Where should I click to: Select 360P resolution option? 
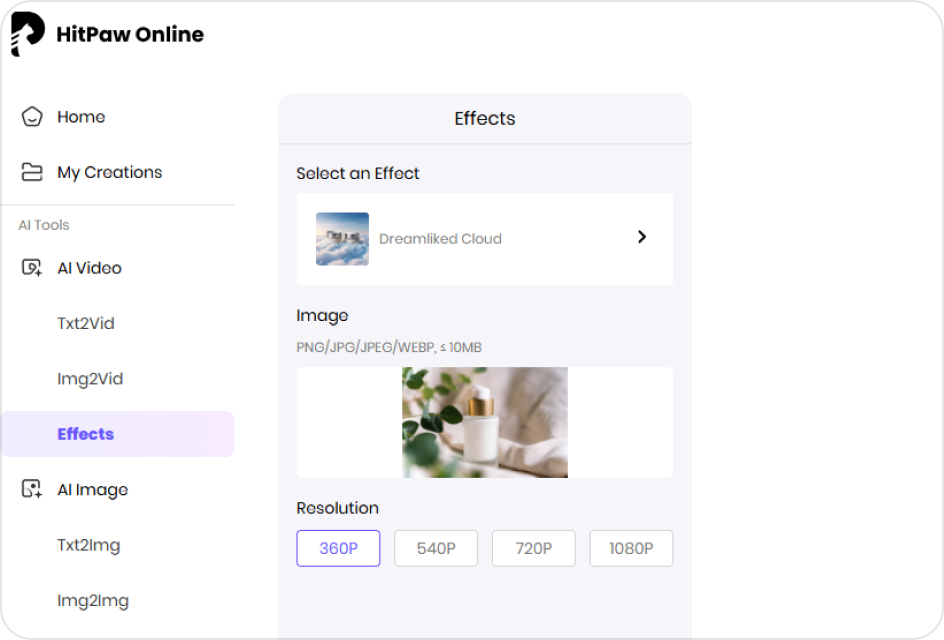point(338,548)
